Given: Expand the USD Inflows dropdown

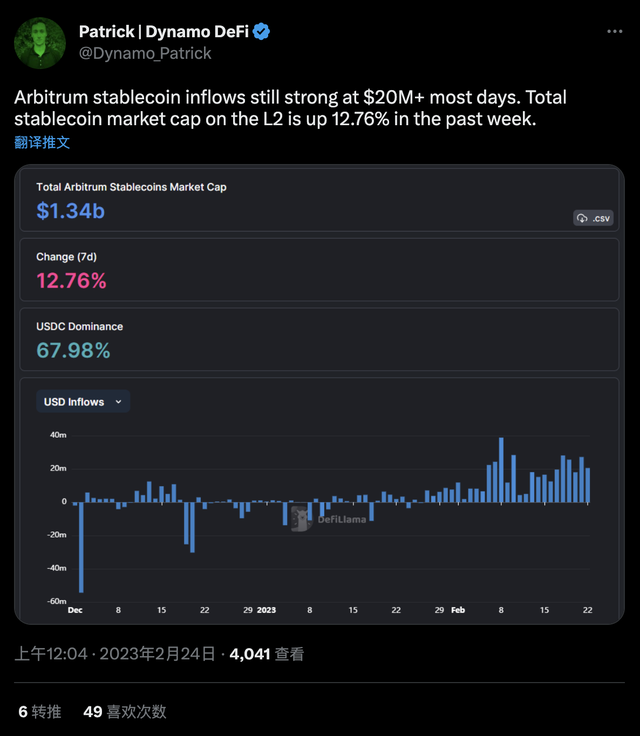Looking at the screenshot, I should 83,402.
